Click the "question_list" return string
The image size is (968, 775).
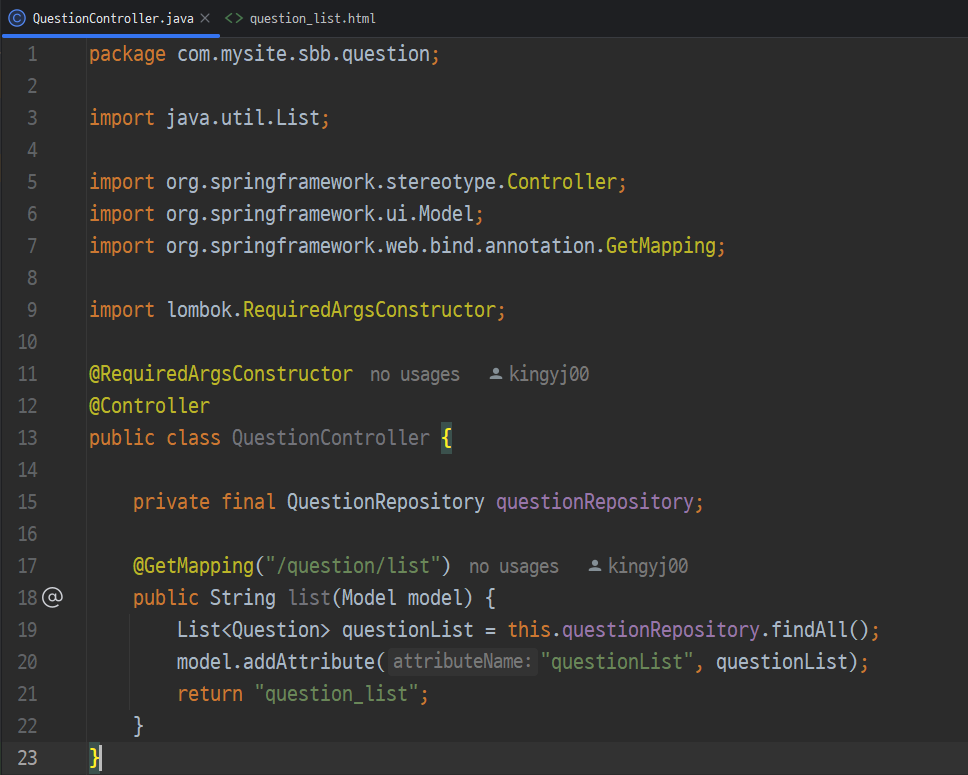(x=336, y=693)
